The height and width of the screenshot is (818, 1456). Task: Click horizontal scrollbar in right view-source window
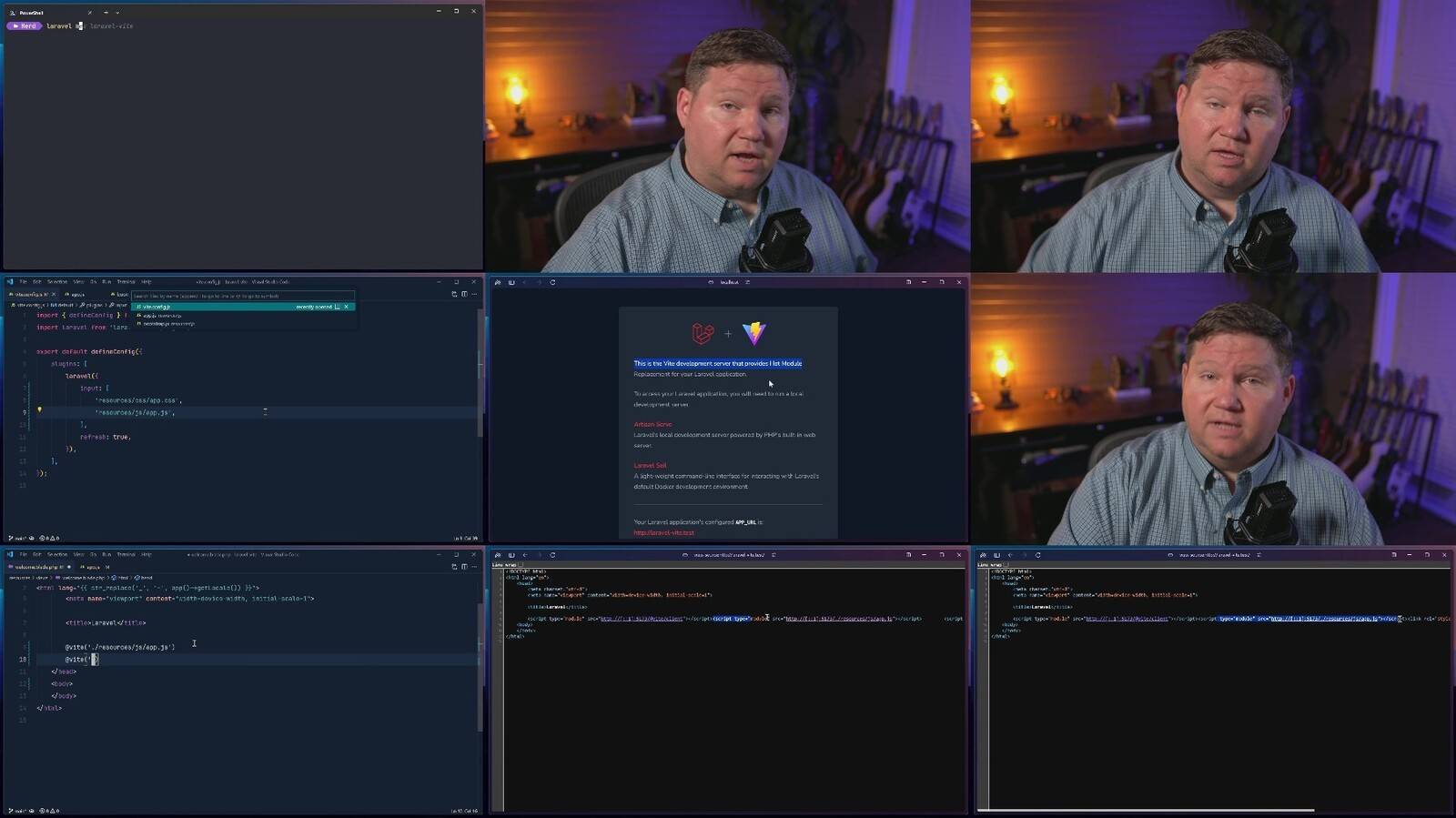click(x=1146, y=810)
